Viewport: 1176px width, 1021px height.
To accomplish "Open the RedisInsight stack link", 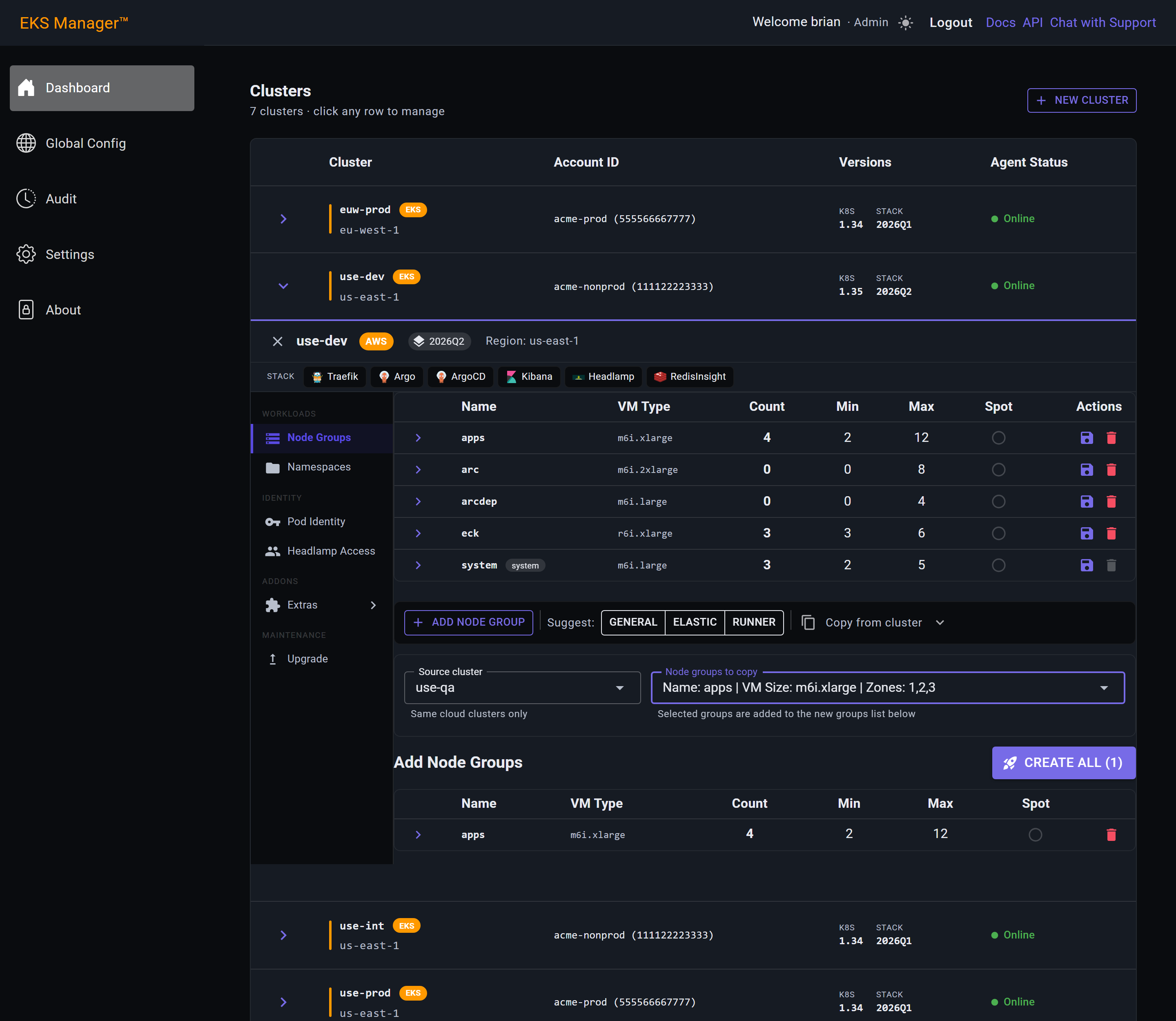I will [690, 377].
